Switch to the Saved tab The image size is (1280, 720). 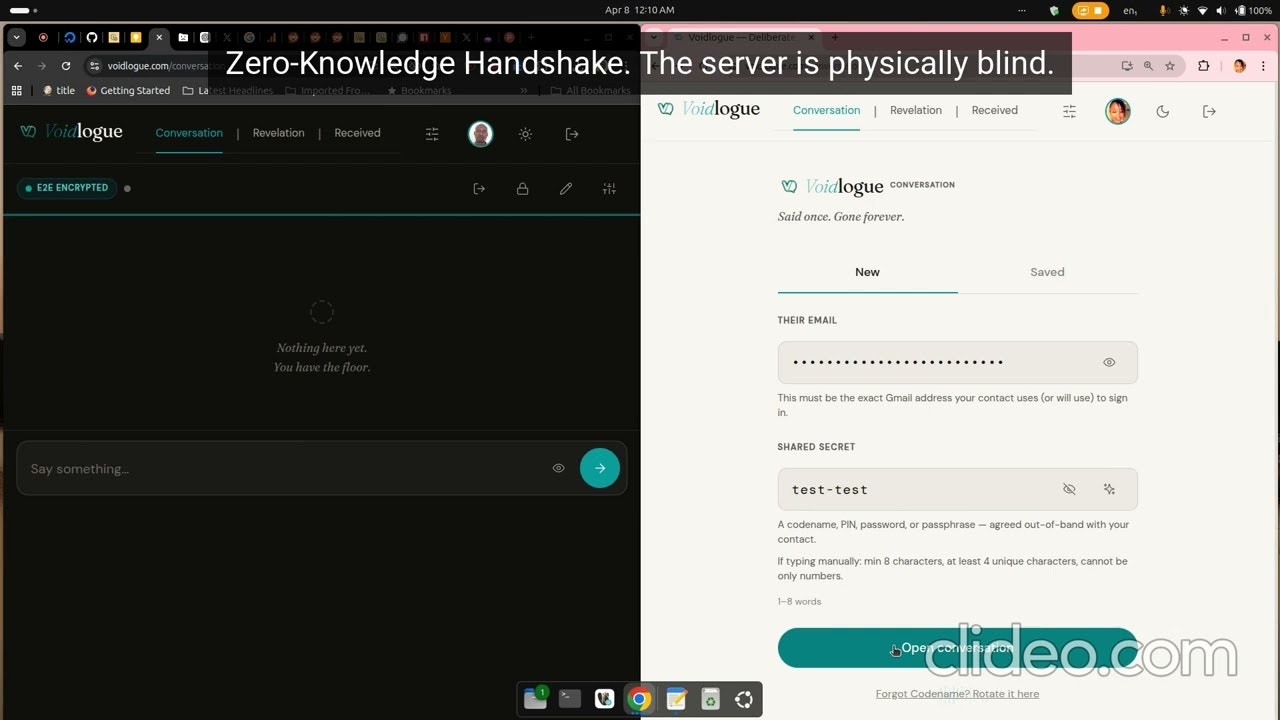[x=1047, y=272]
